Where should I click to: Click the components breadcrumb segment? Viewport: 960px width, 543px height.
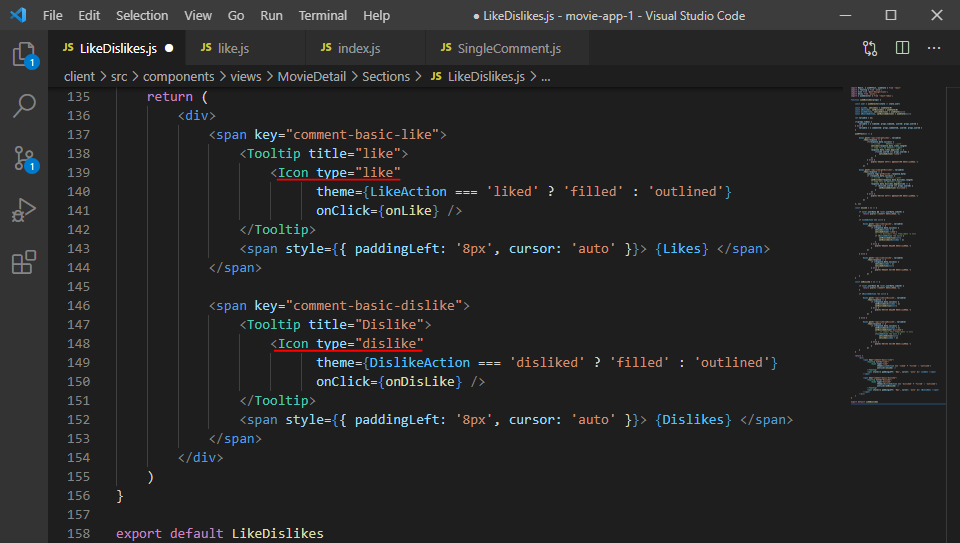[x=179, y=77]
